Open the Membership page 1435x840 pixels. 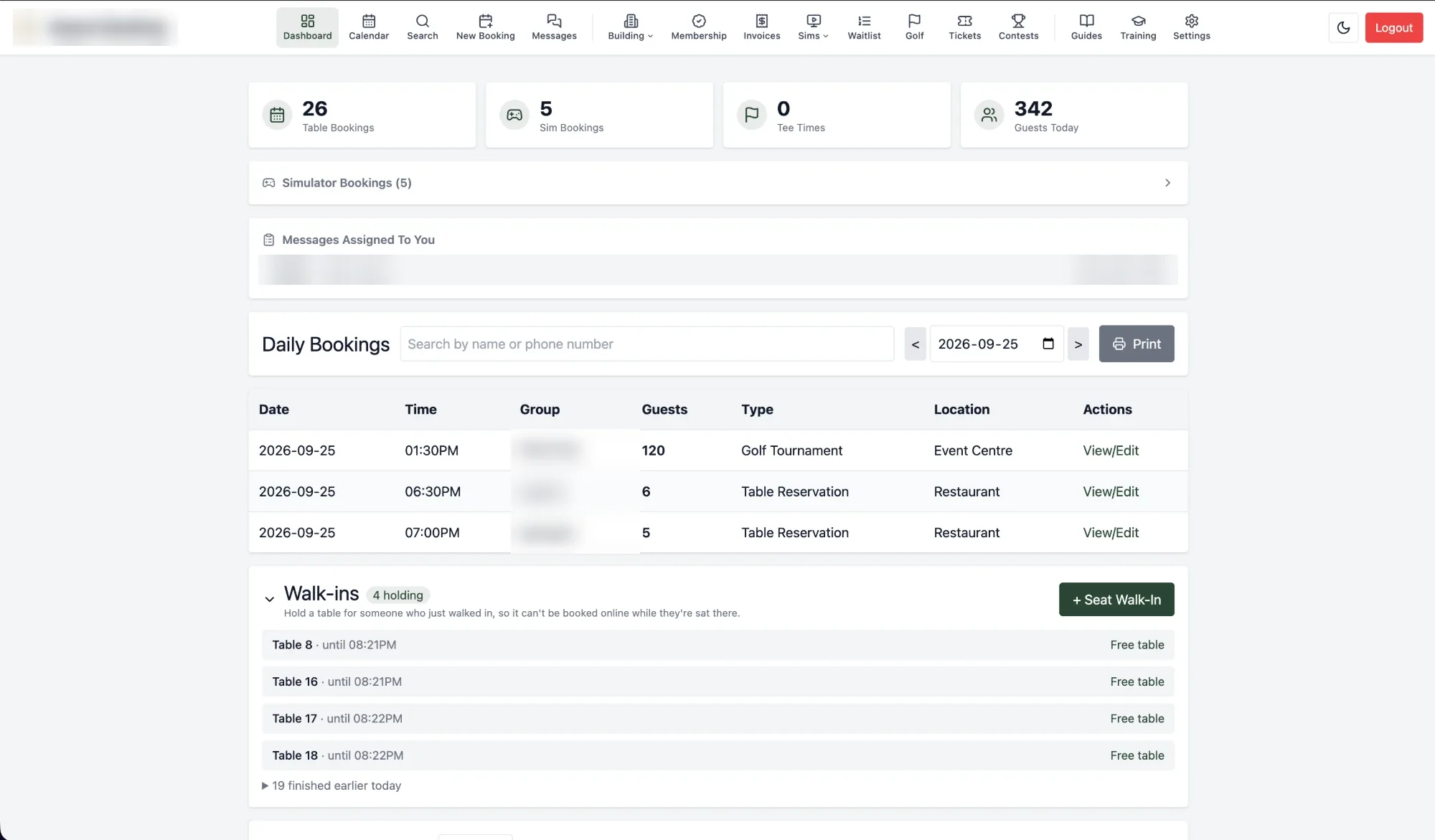(699, 28)
